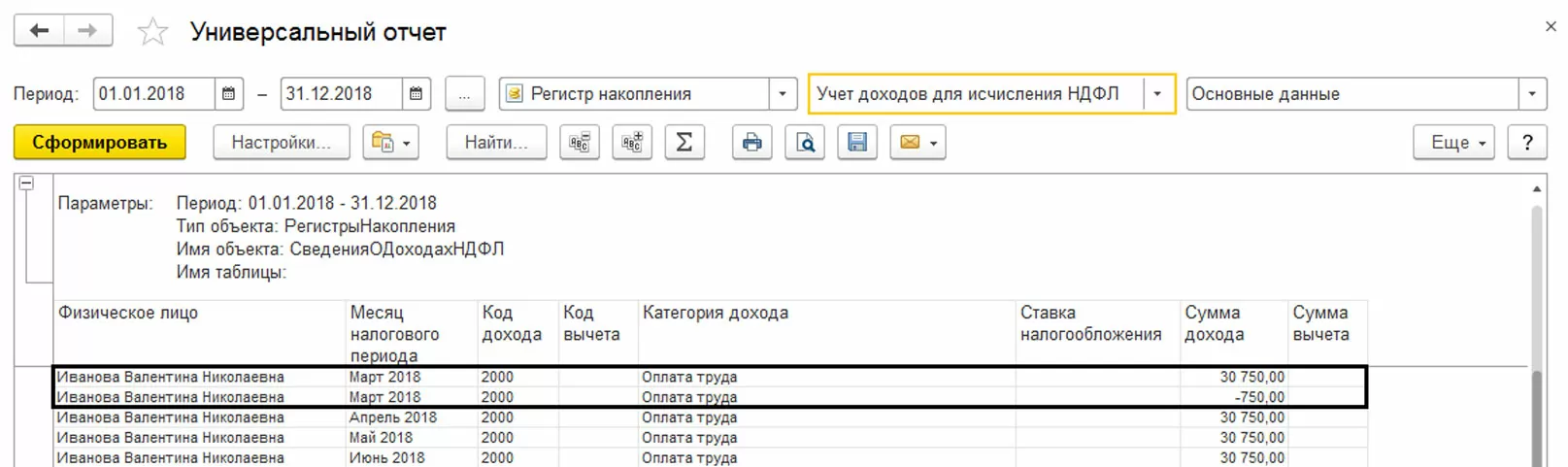This screenshot has width=1568, height=467.
Task: Open print preview with magnifier icon
Action: click(805, 143)
